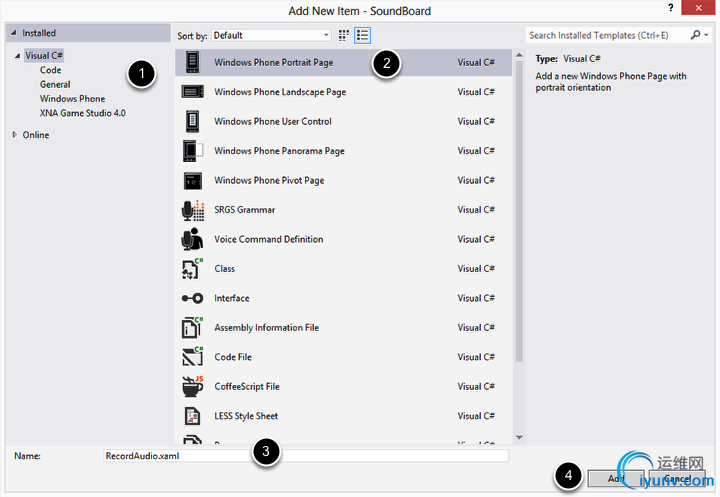Click the Windows Phone Landscape Page icon
The width and height of the screenshot is (720, 497).
(x=192, y=92)
